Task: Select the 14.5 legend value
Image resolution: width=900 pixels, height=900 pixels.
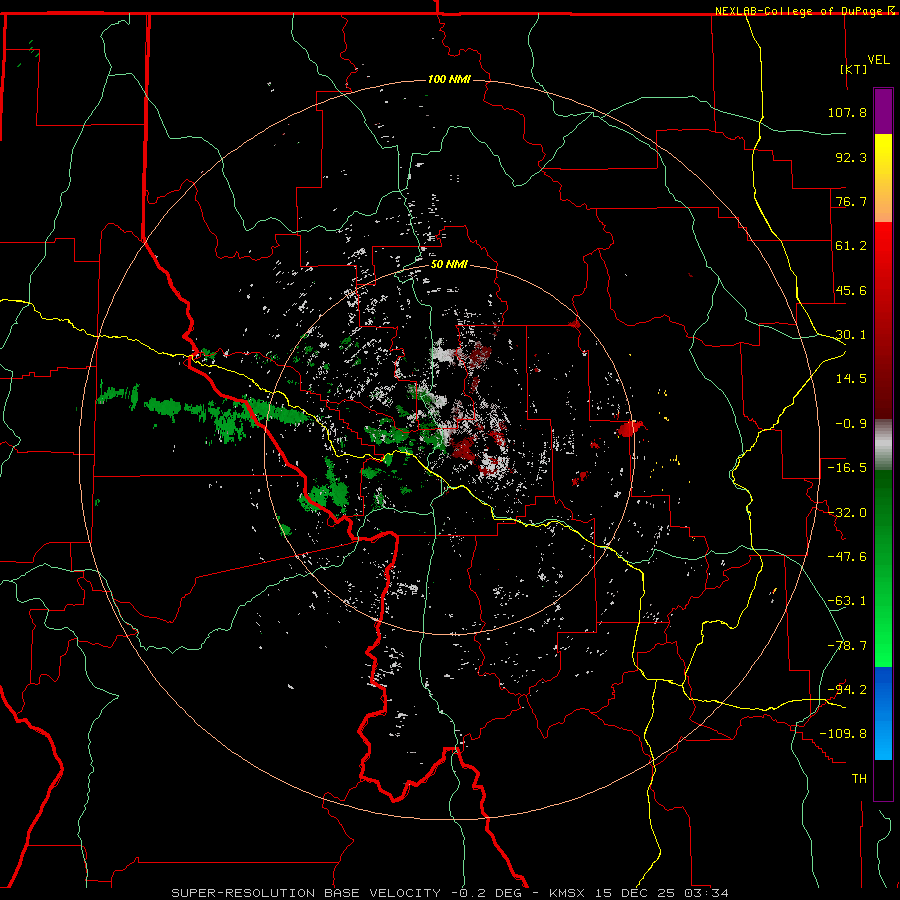Action: click(x=851, y=379)
